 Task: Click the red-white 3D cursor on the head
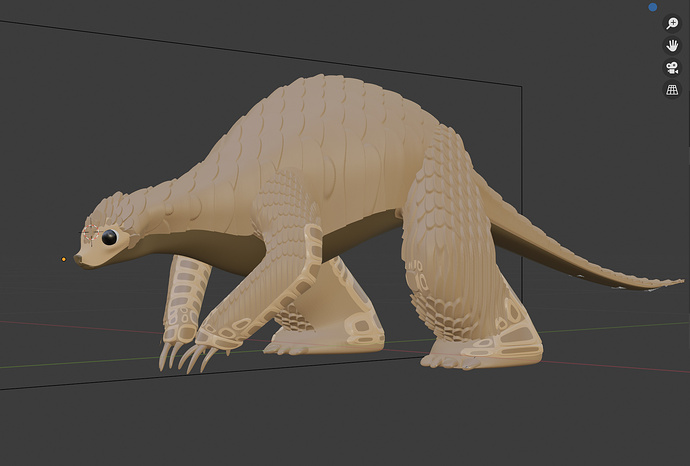coord(91,232)
